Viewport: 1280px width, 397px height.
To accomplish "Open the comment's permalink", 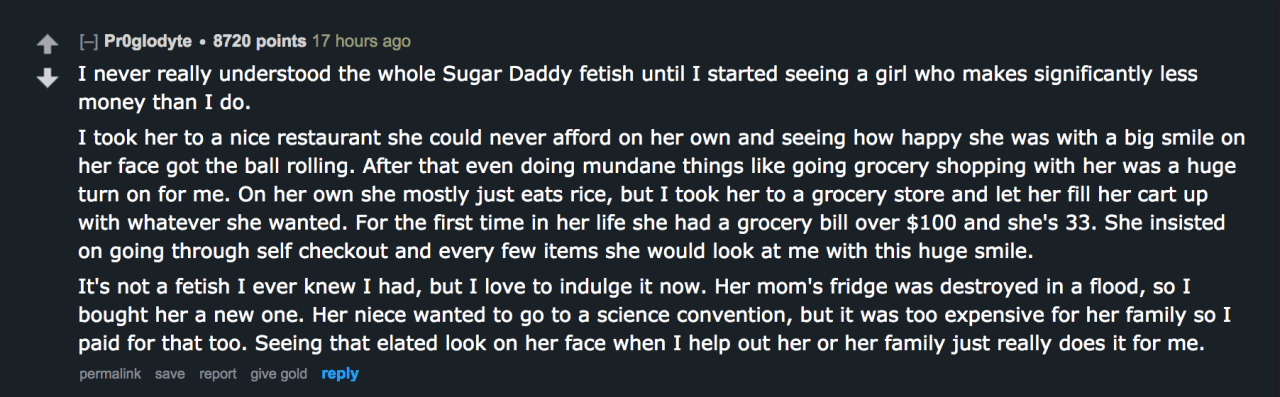I will [x=110, y=374].
